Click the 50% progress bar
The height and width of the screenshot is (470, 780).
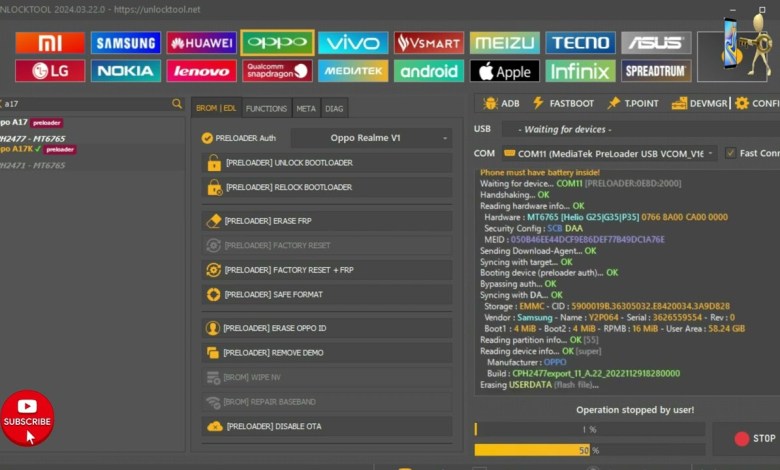click(x=590, y=450)
